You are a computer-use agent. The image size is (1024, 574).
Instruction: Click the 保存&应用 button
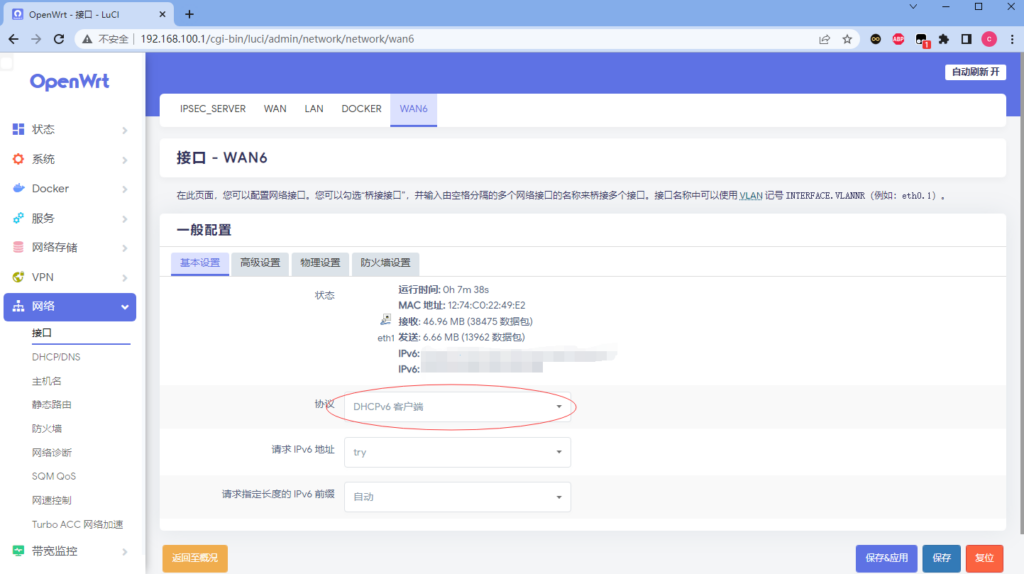886,558
